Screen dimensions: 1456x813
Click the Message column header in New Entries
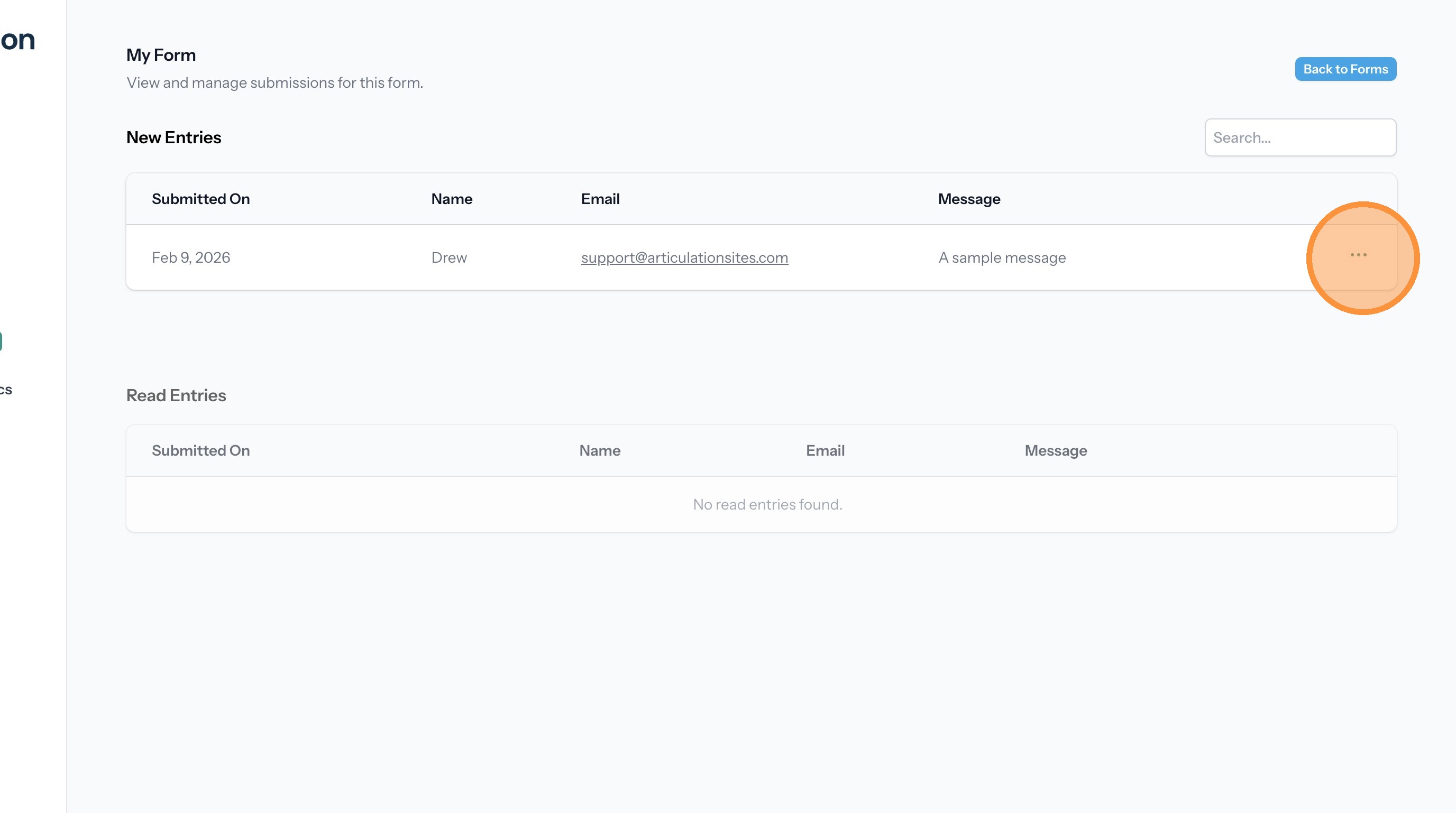click(968, 199)
